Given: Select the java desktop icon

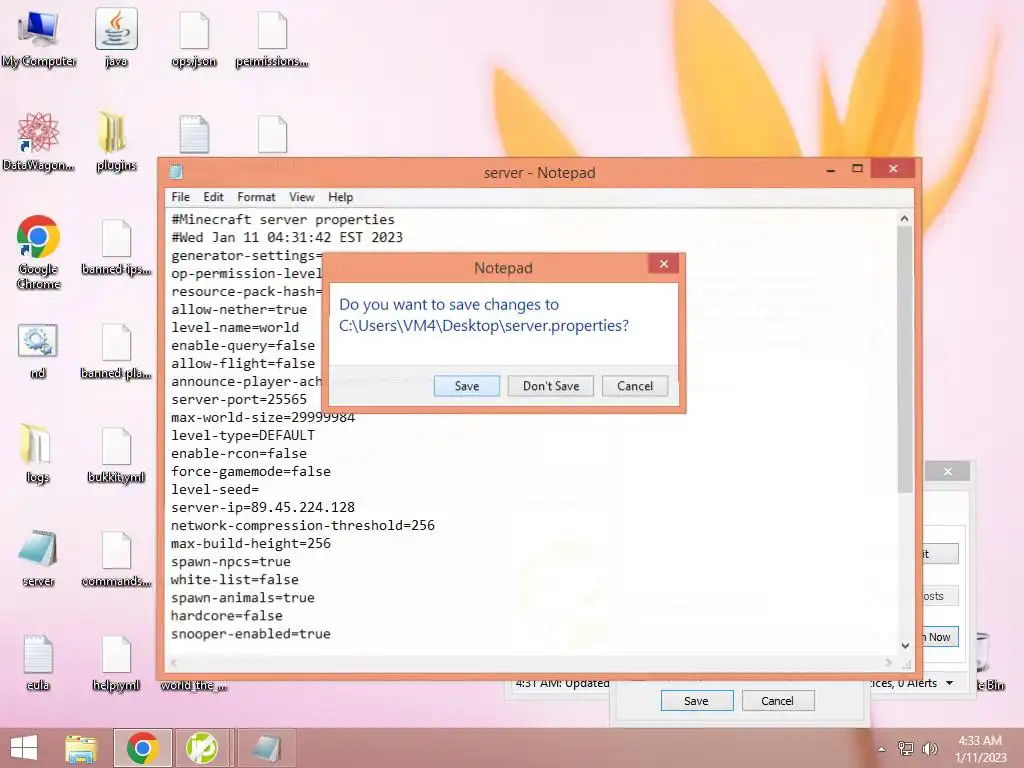Looking at the screenshot, I should click(x=116, y=39).
